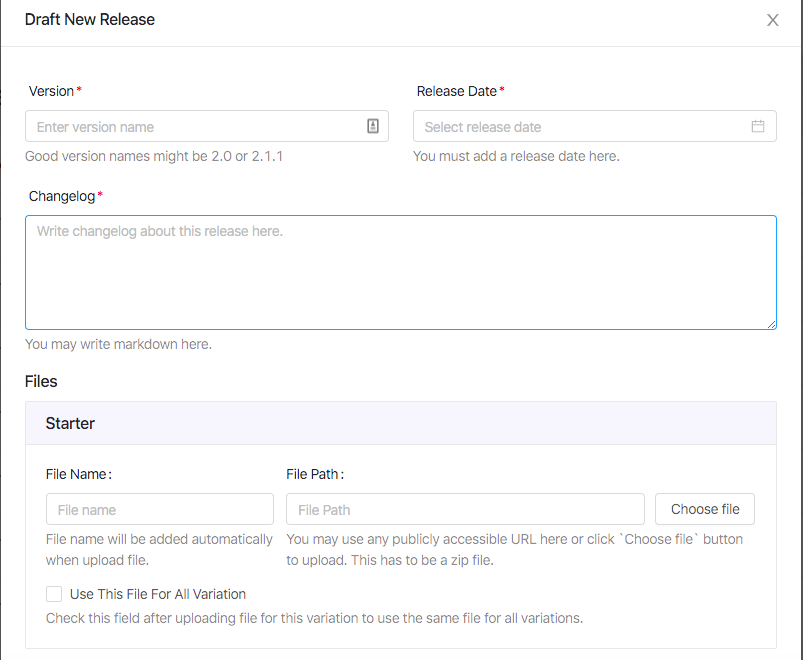Click the 'You may write markdown here' hint
The width and height of the screenshot is (803, 660).
[118, 344]
